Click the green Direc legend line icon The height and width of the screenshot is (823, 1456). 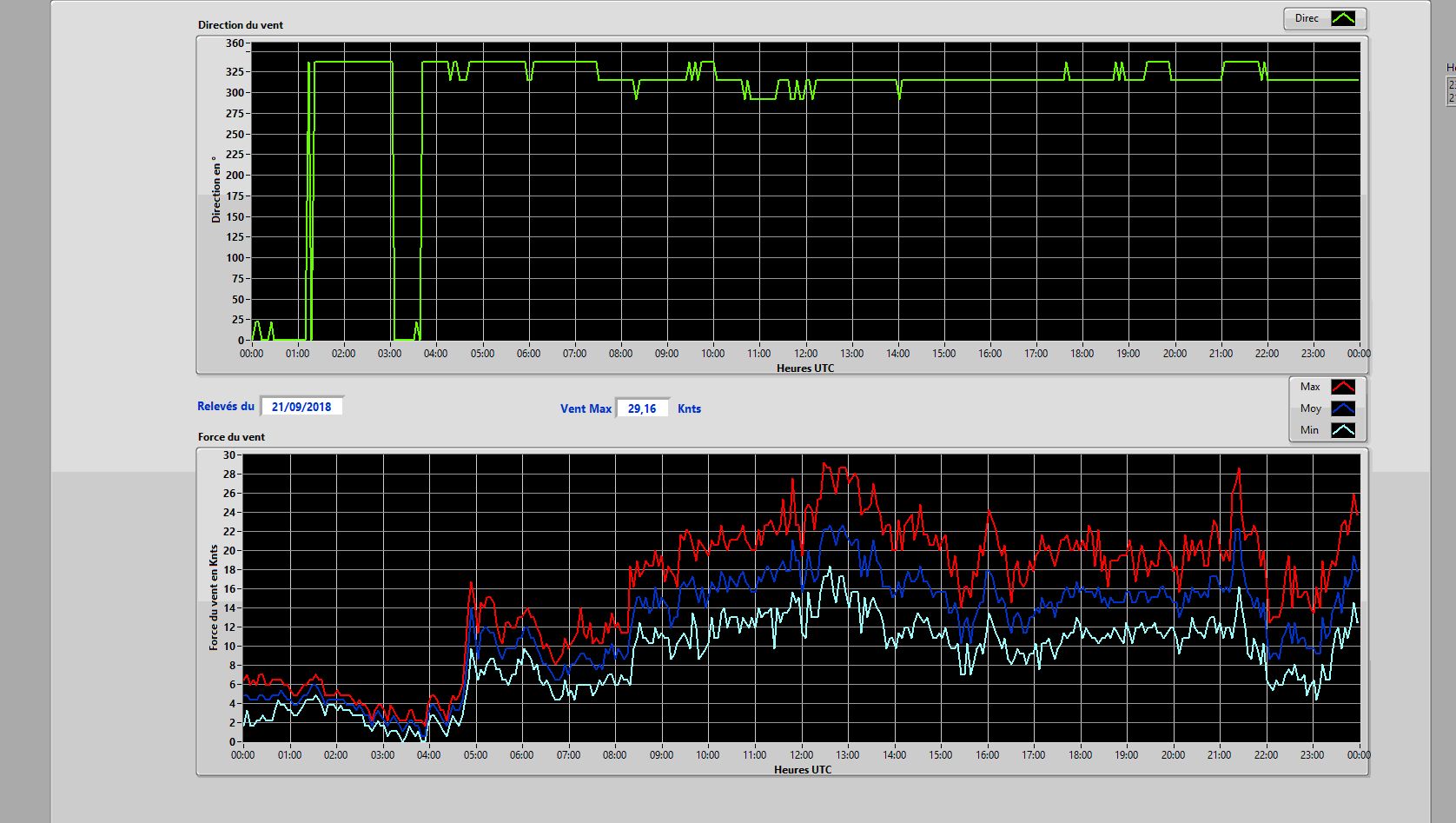tap(1343, 18)
